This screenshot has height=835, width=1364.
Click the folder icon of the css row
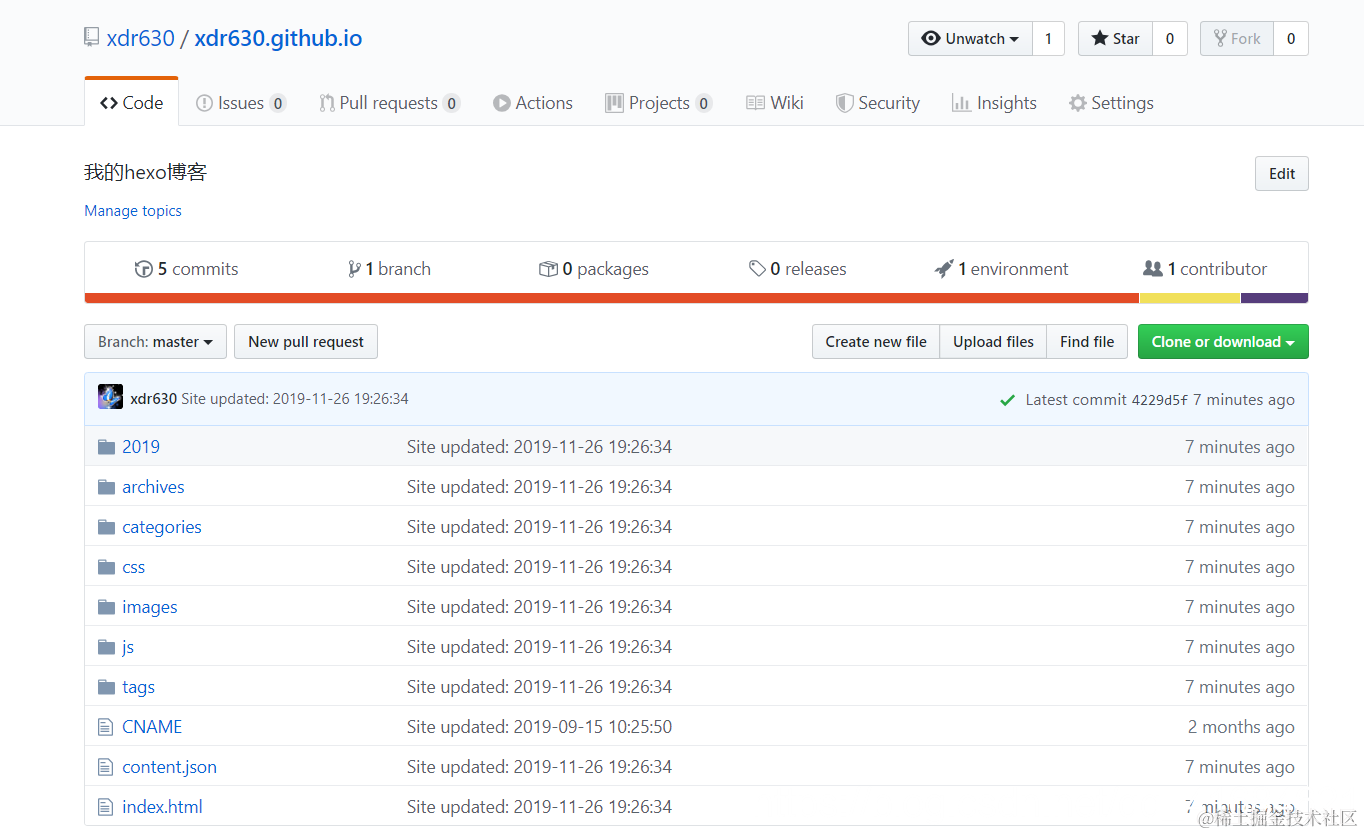(106, 567)
